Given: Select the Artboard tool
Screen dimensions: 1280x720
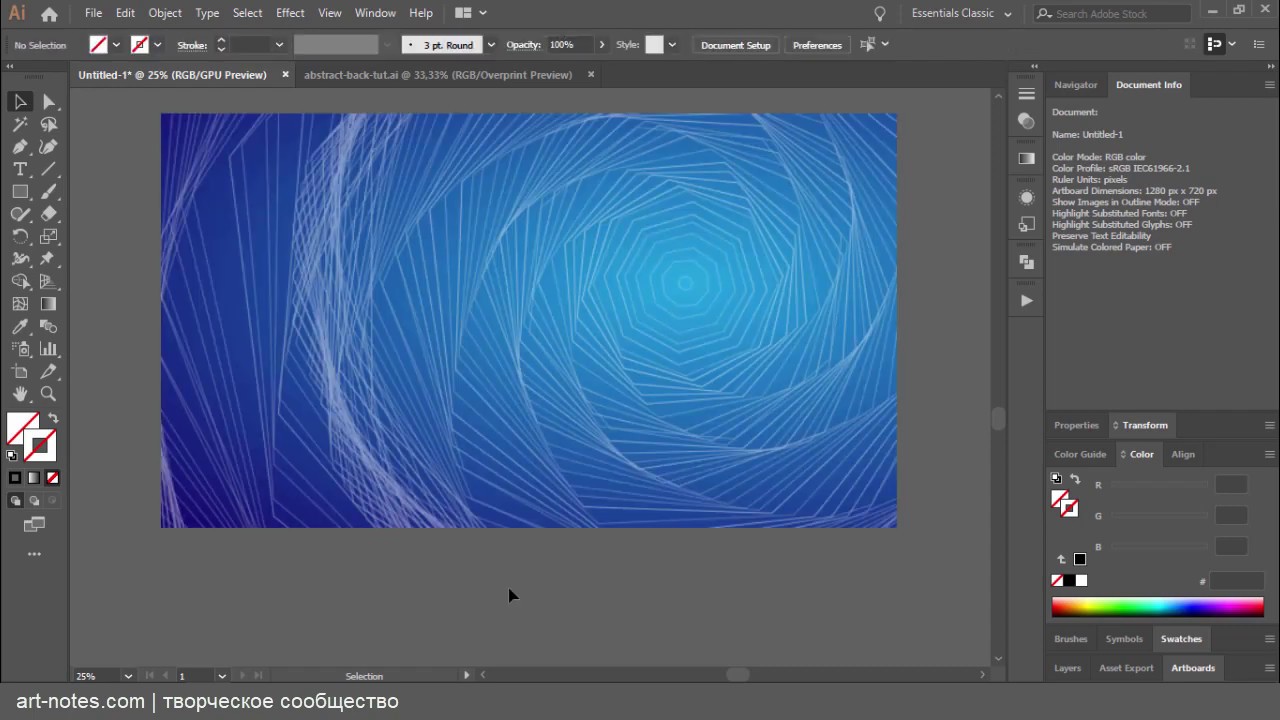Looking at the screenshot, I should 20,372.
